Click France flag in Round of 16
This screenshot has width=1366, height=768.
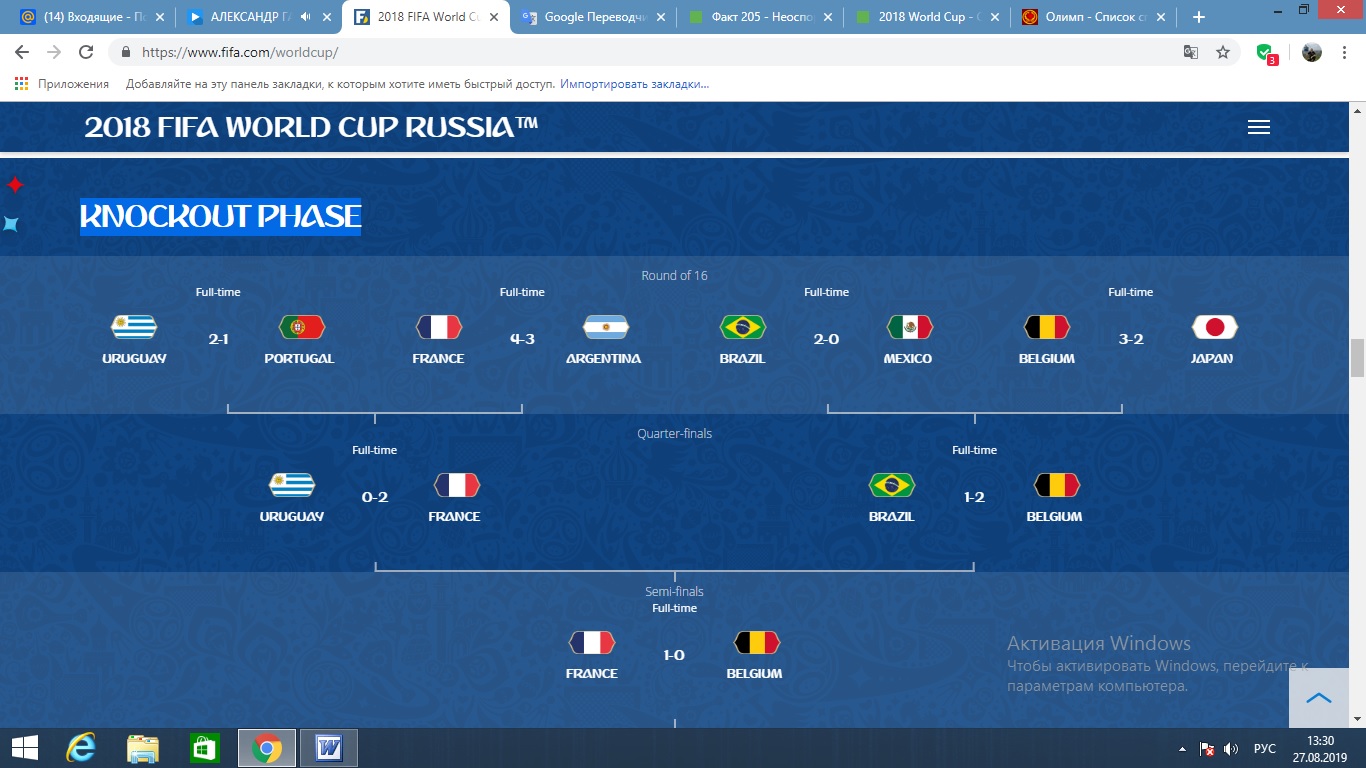coord(438,327)
